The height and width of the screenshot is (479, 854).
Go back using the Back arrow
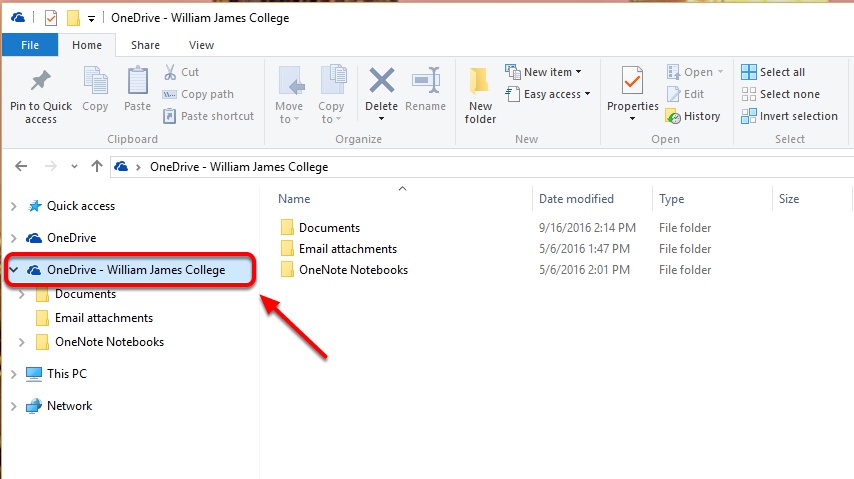[x=21, y=166]
